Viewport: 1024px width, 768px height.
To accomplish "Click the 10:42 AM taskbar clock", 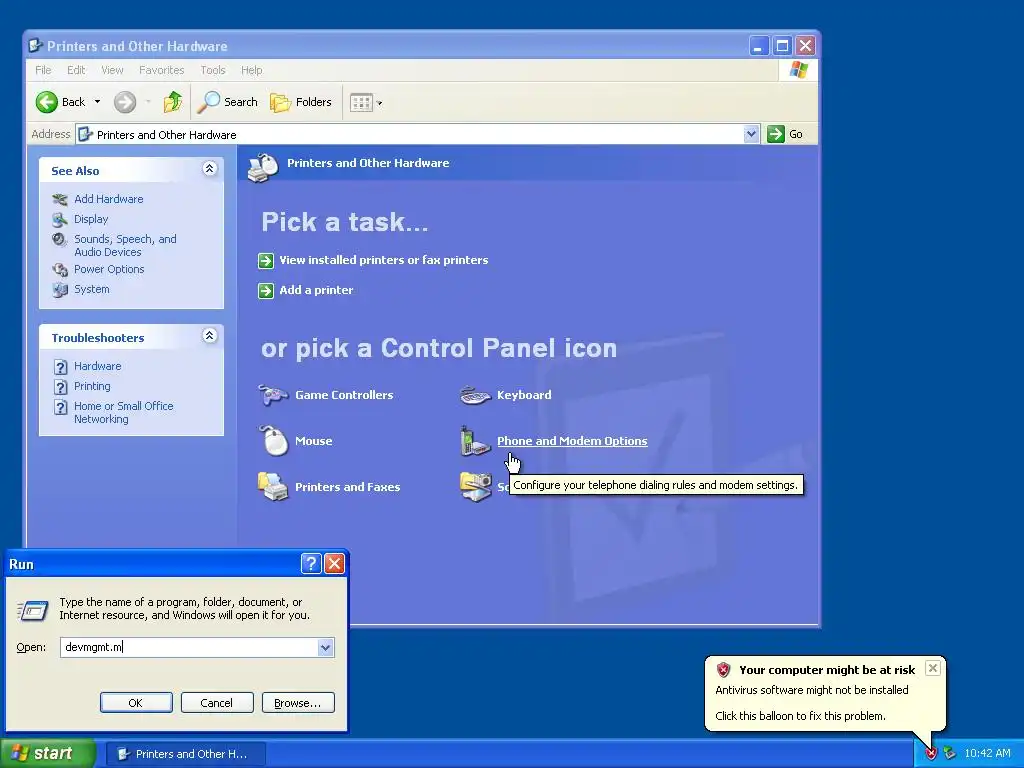I will [987, 754].
